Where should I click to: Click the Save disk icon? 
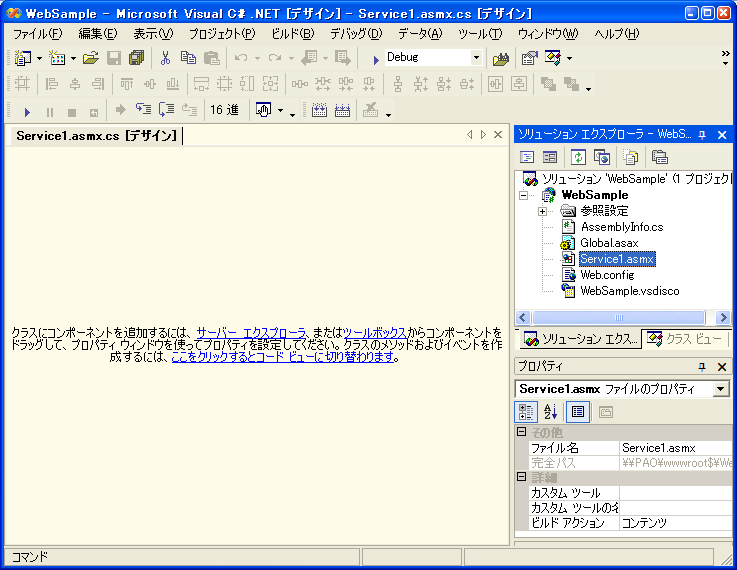coord(114,58)
